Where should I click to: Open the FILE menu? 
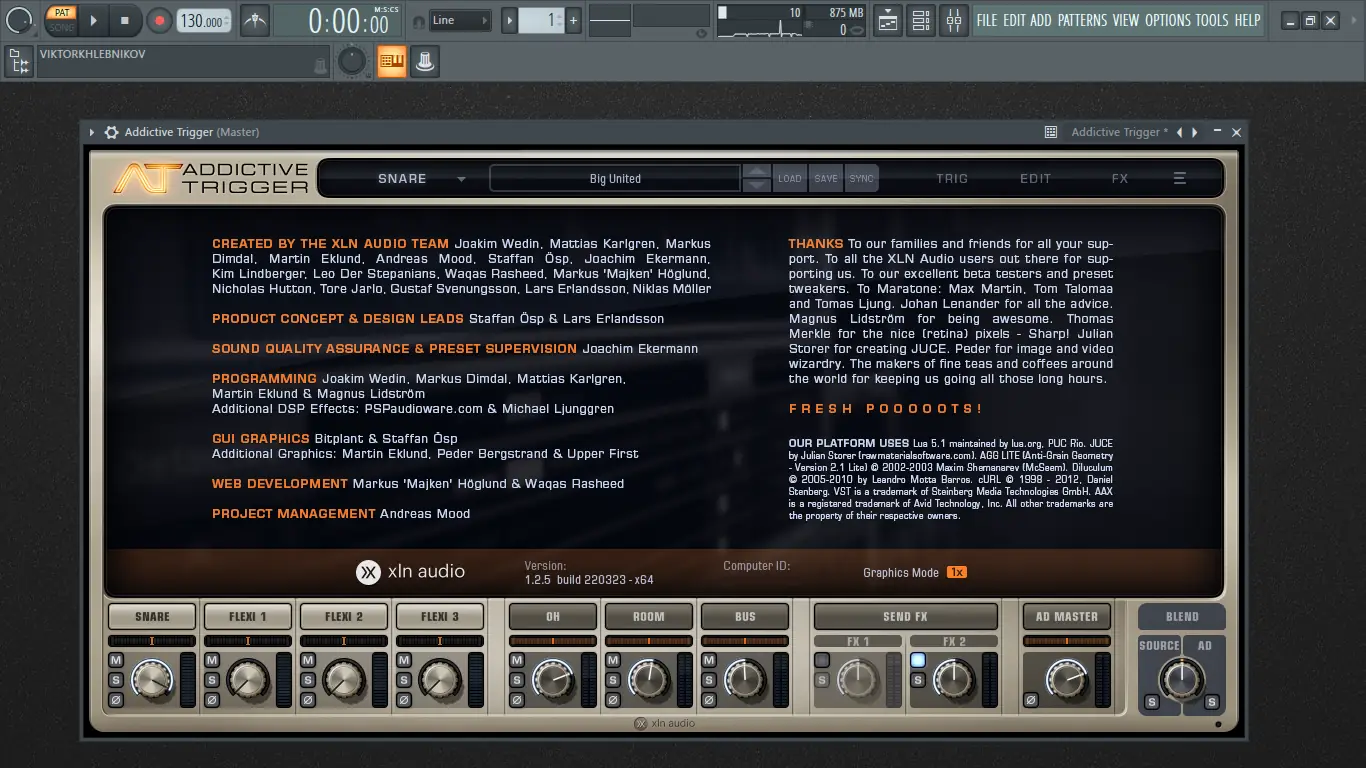coord(987,20)
